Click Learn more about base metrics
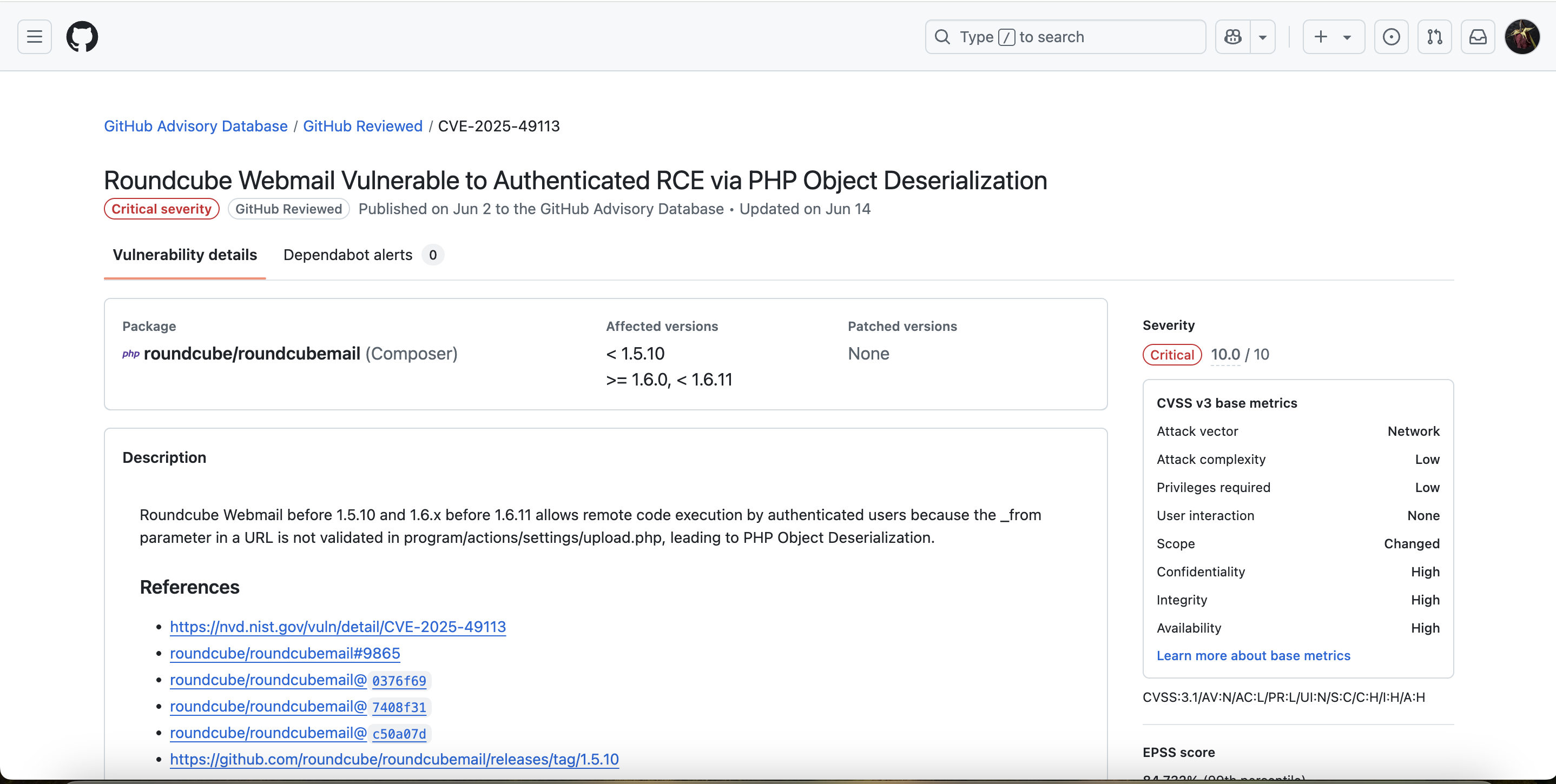1556x784 pixels. pyautogui.click(x=1254, y=655)
